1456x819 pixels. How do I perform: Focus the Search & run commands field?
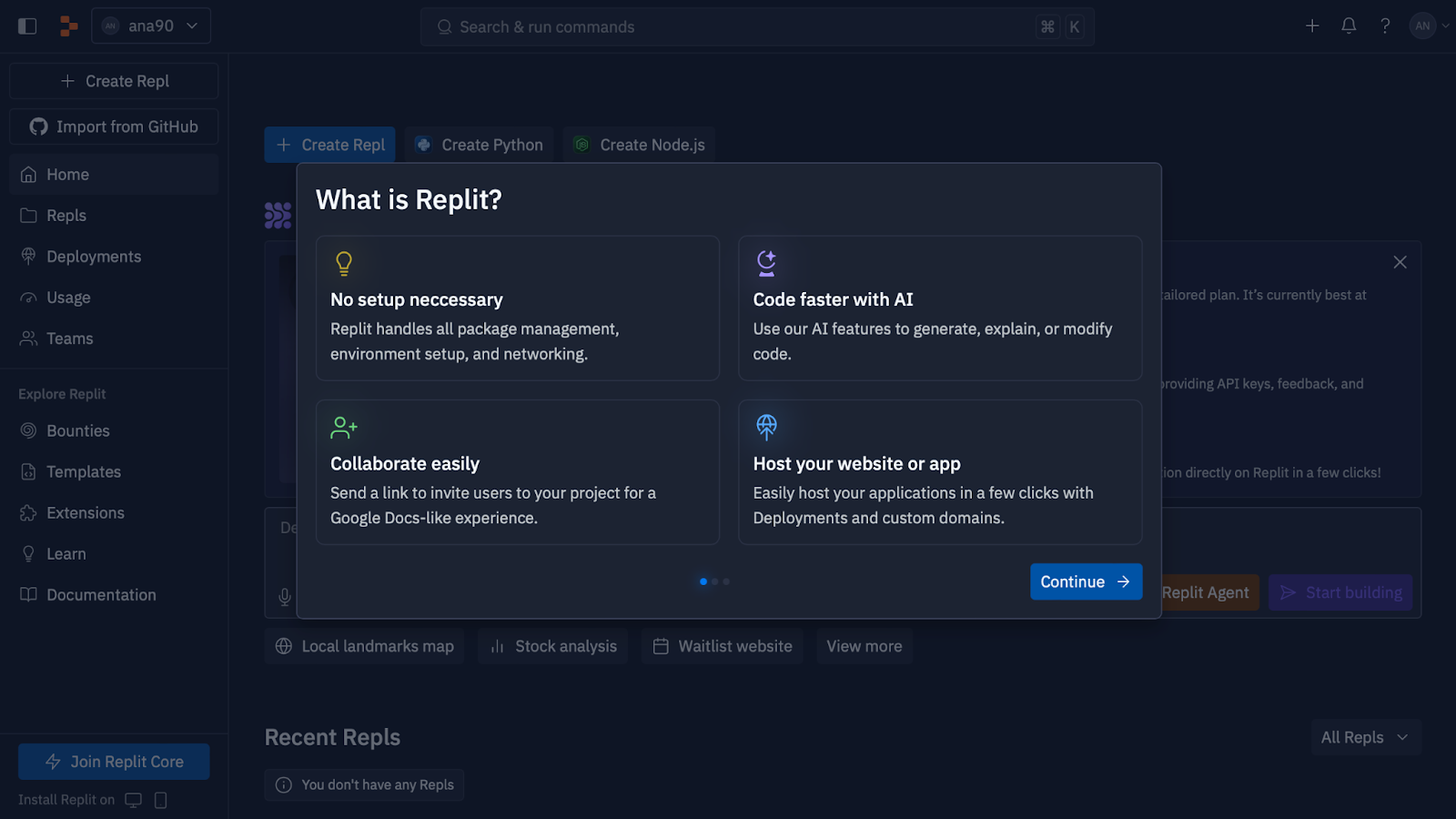(757, 27)
